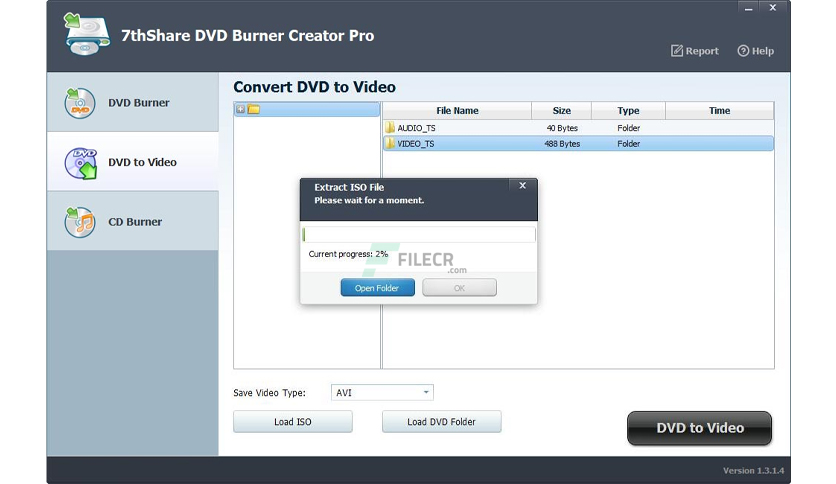Click the extraction progress bar
This screenshot has height=484, width=836.
(x=419, y=235)
